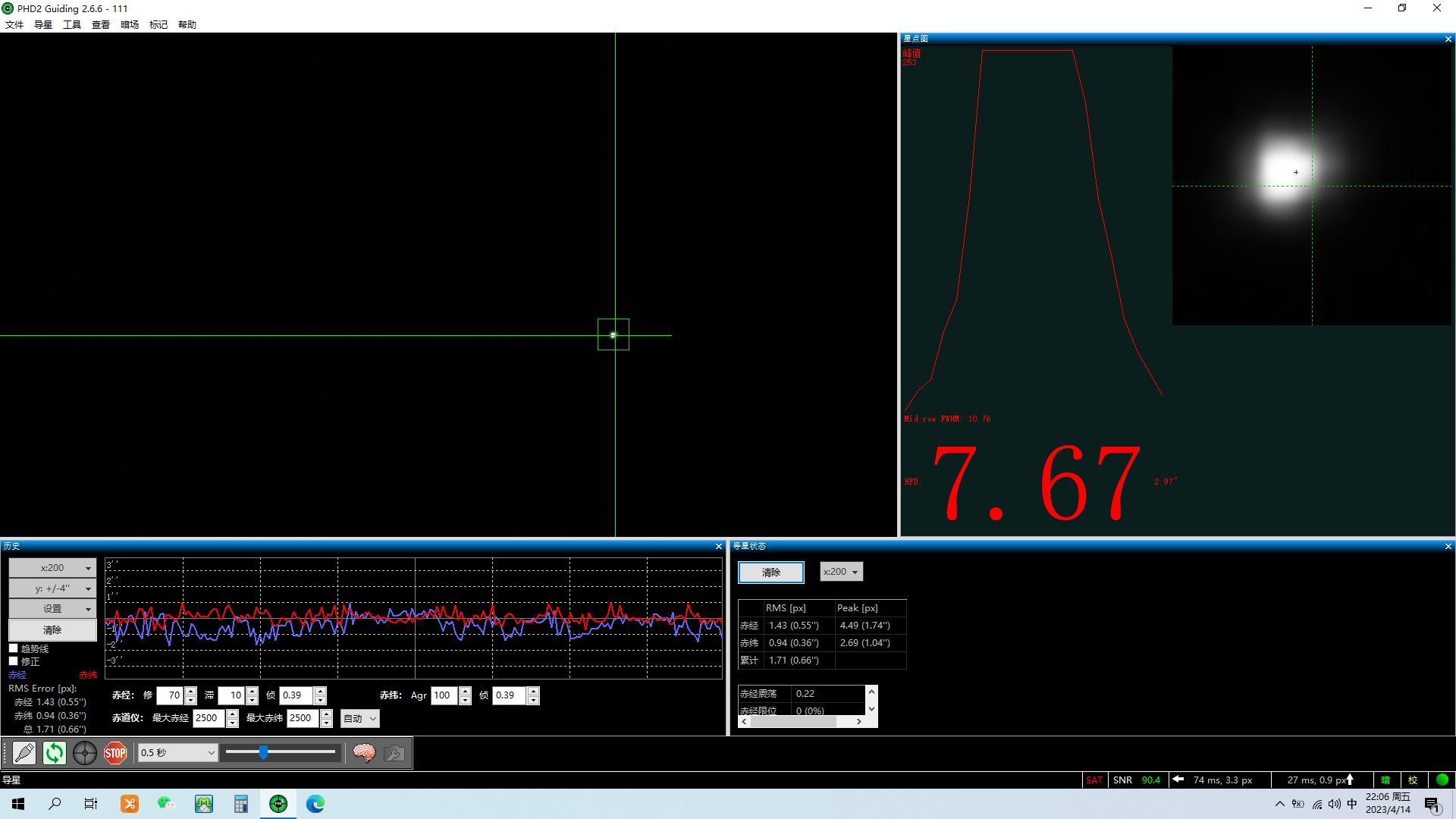The image size is (1456, 819).
Task: Increase the Dec Agr value 100
Action: 465,691
